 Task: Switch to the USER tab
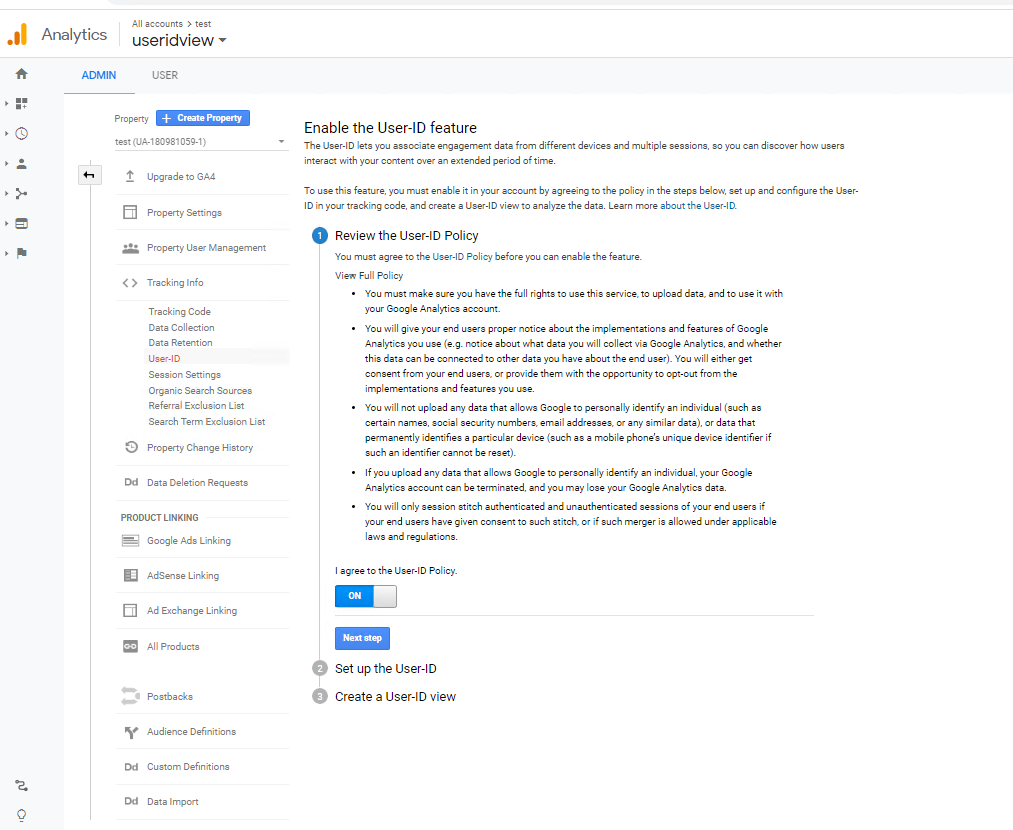tap(165, 75)
